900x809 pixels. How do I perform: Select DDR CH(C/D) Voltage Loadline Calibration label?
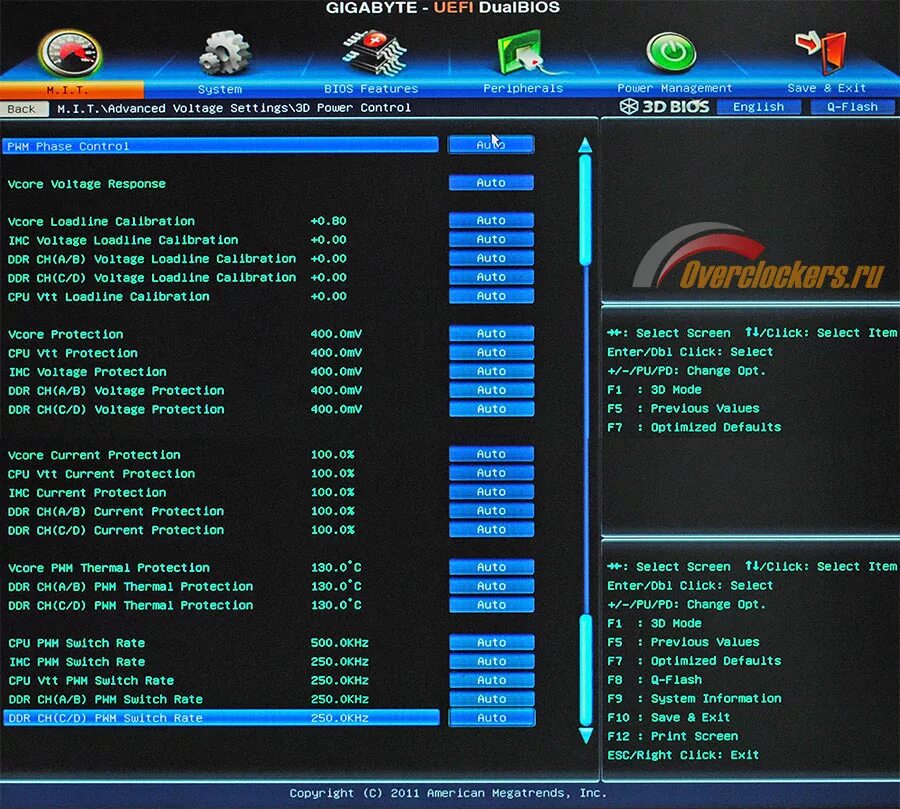(152, 278)
